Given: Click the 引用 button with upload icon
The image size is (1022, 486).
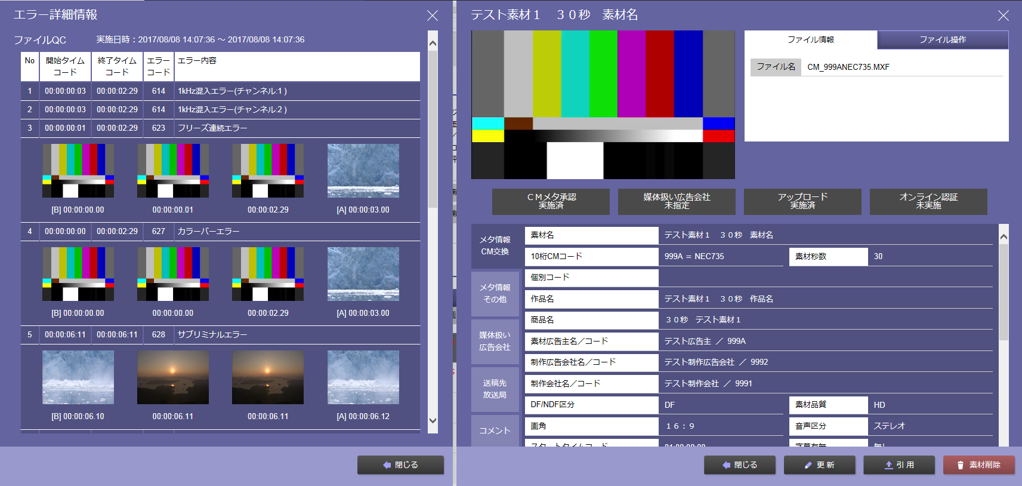Looking at the screenshot, I should coord(896,465).
